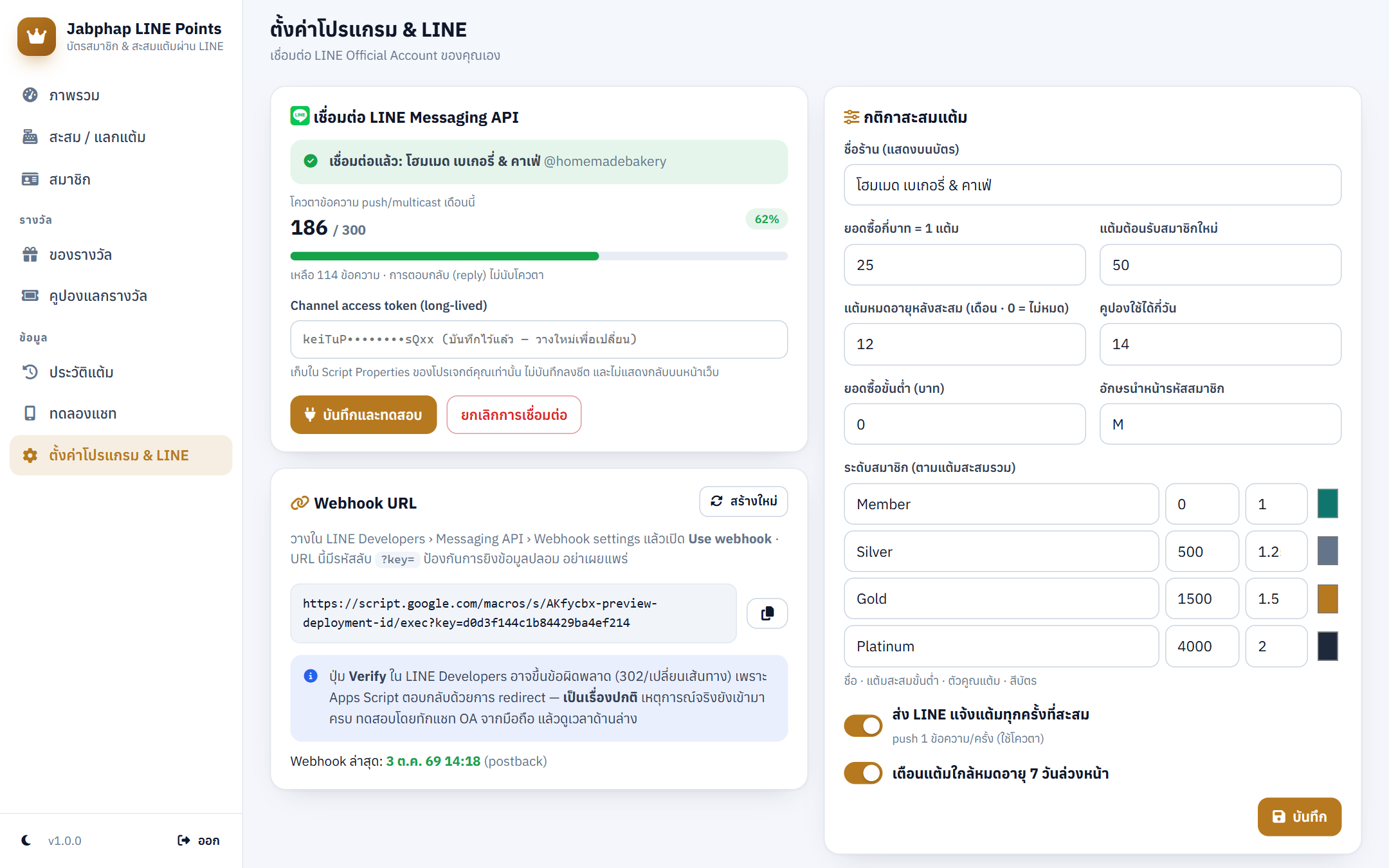The height and width of the screenshot is (868, 1389).
Task: Click the webhook URL text box
Action: tap(513, 613)
